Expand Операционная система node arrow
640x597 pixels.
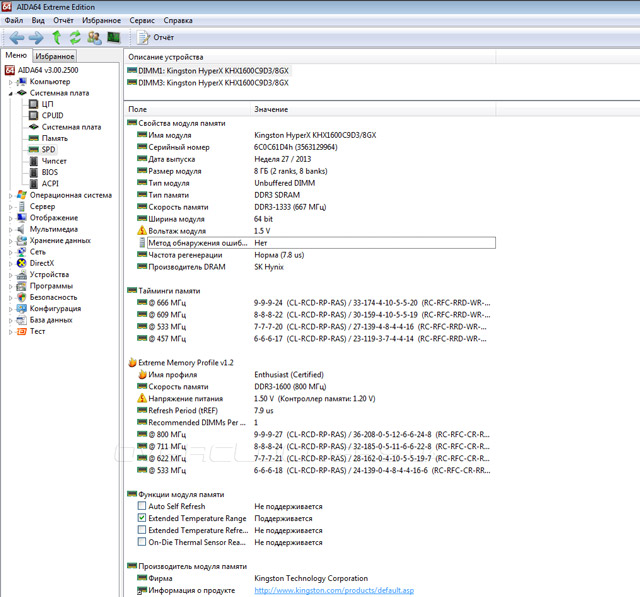[x=11, y=195]
